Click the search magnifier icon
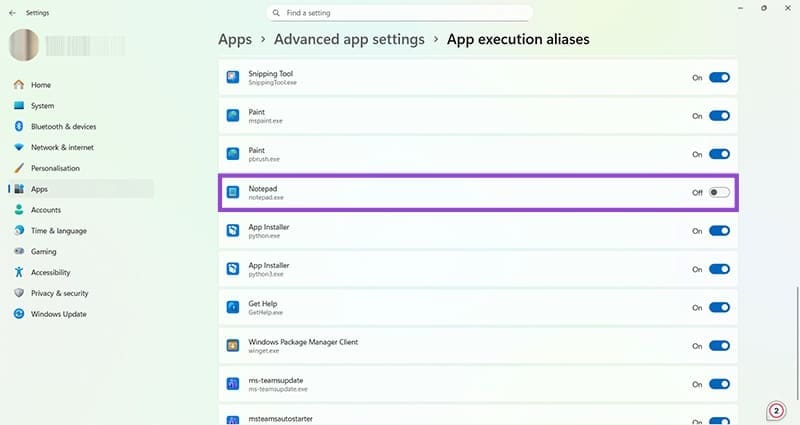Viewport: 800px width, 425px height. (276, 13)
